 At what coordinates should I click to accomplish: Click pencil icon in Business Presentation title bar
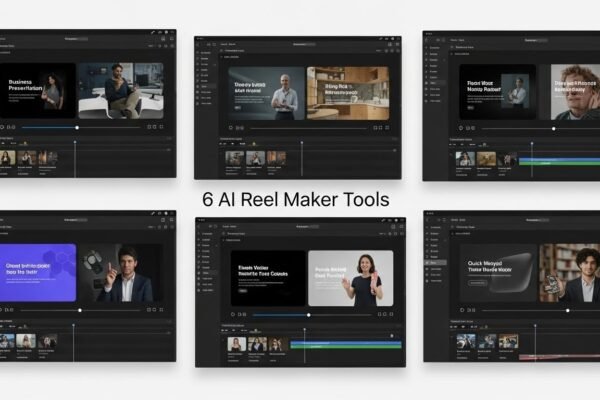click(153, 33)
